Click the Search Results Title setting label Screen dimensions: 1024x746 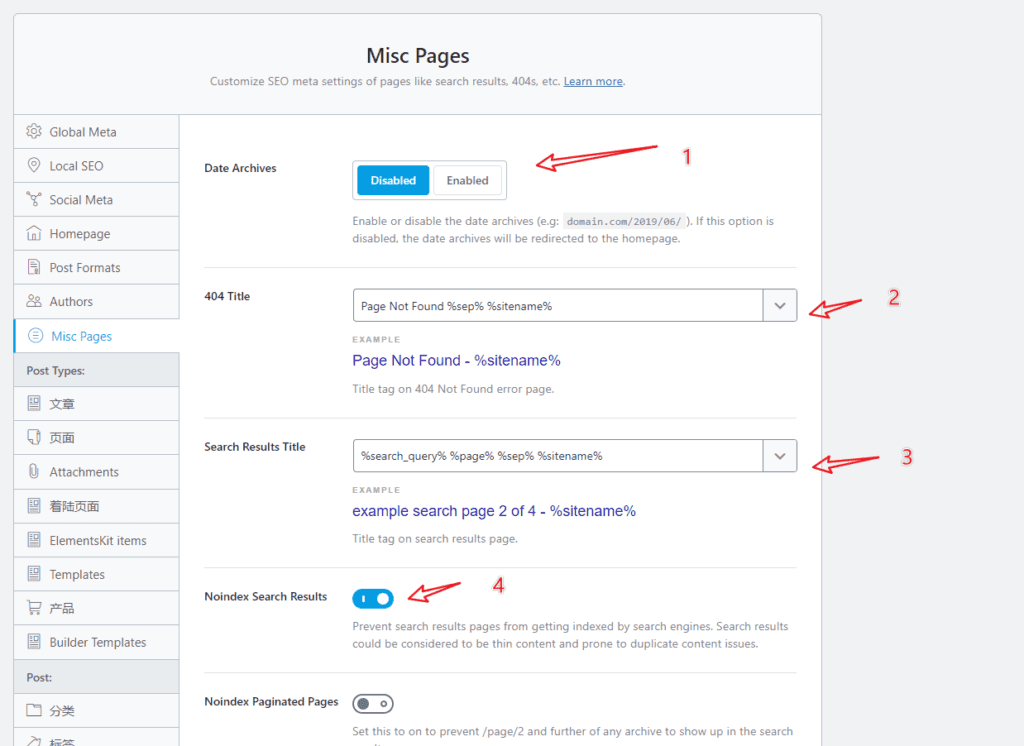[255, 447]
